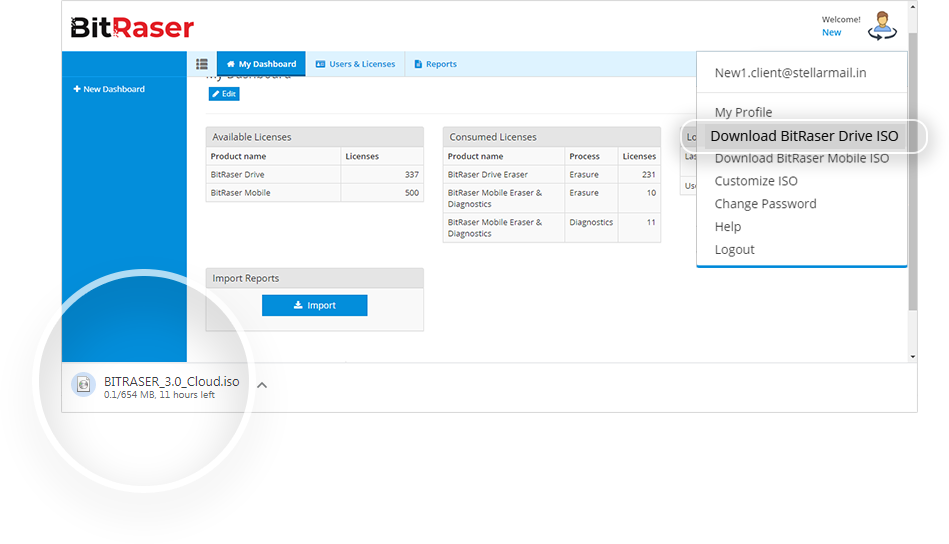The height and width of the screenshot is (544, 949).
Task: Open Help from the user menu
Action: click(727, 227)
